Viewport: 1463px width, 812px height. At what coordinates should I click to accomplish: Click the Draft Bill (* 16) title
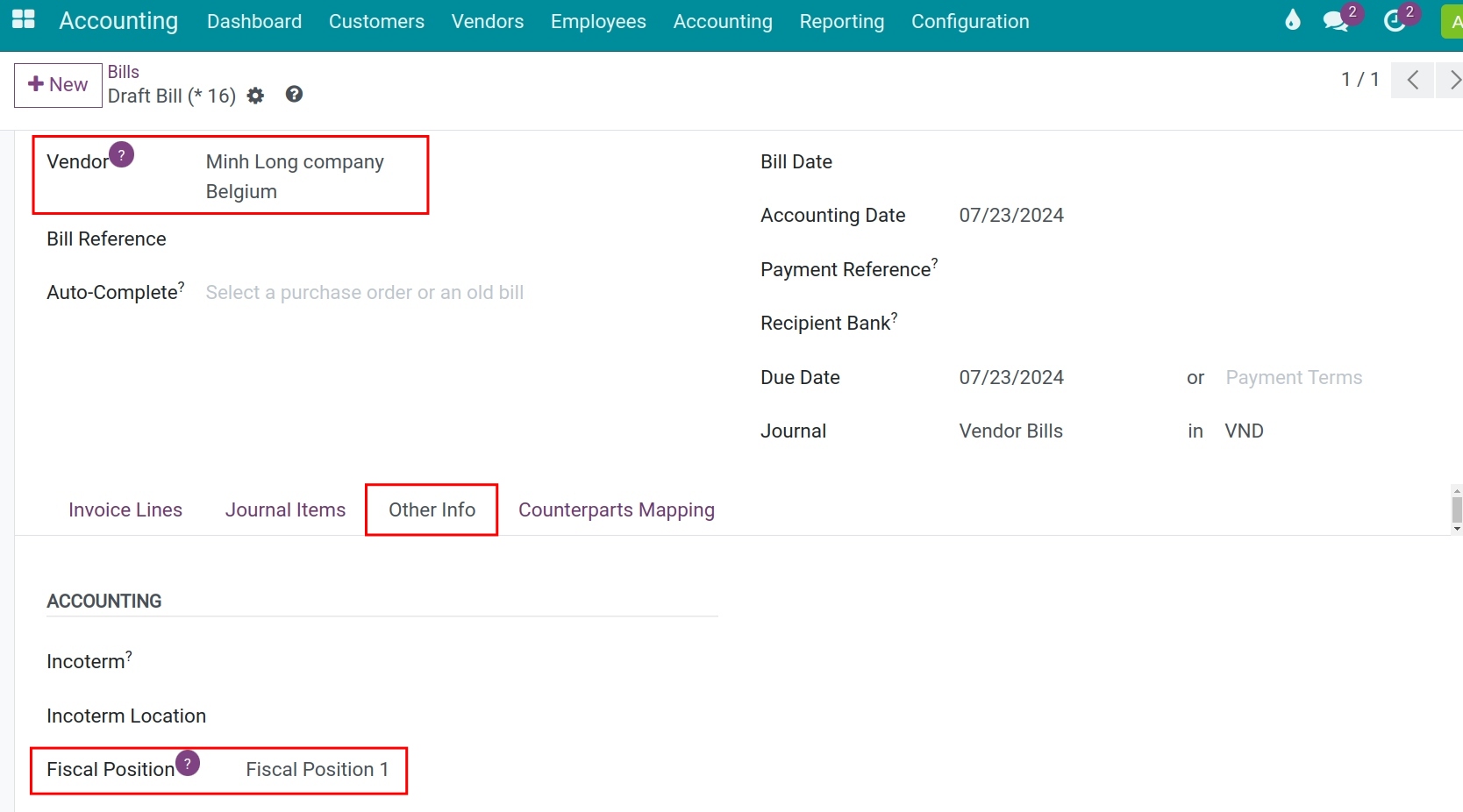tap(172, 96)
